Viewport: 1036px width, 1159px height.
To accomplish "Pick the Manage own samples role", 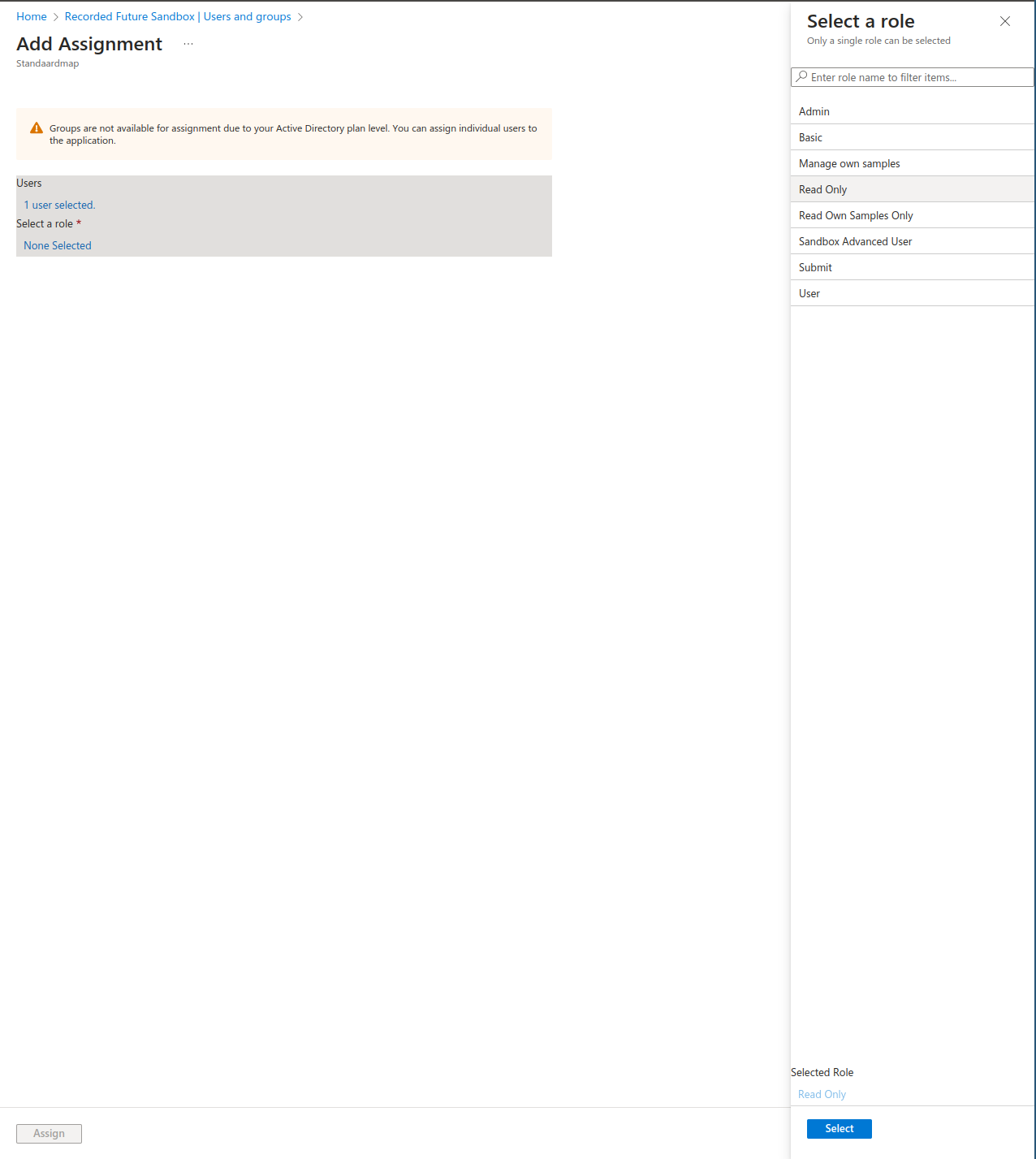I will click(x=849, y=163).
